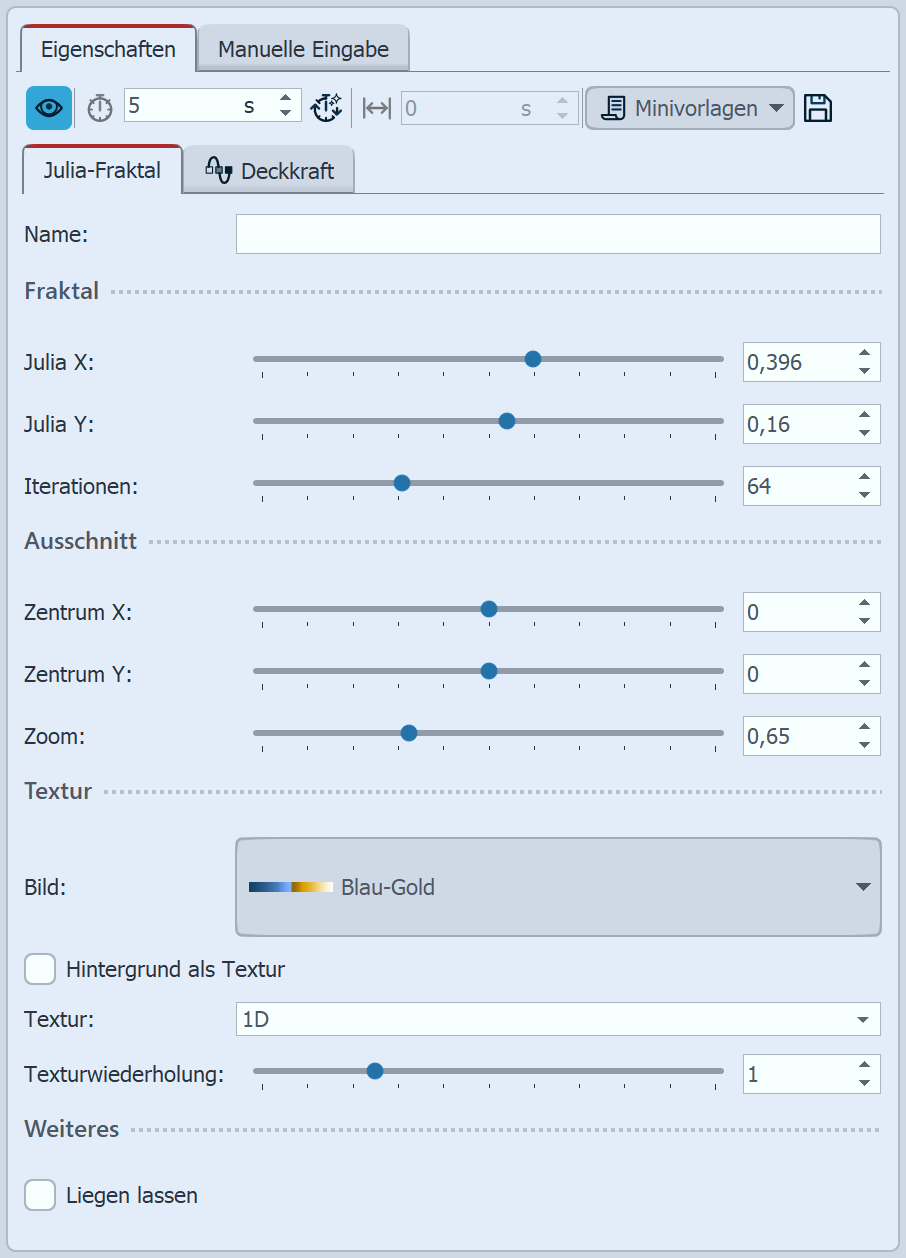Click the clock with sparkles icon
The width and height of the screenshot is (906, 1258).
pos(327,108)
